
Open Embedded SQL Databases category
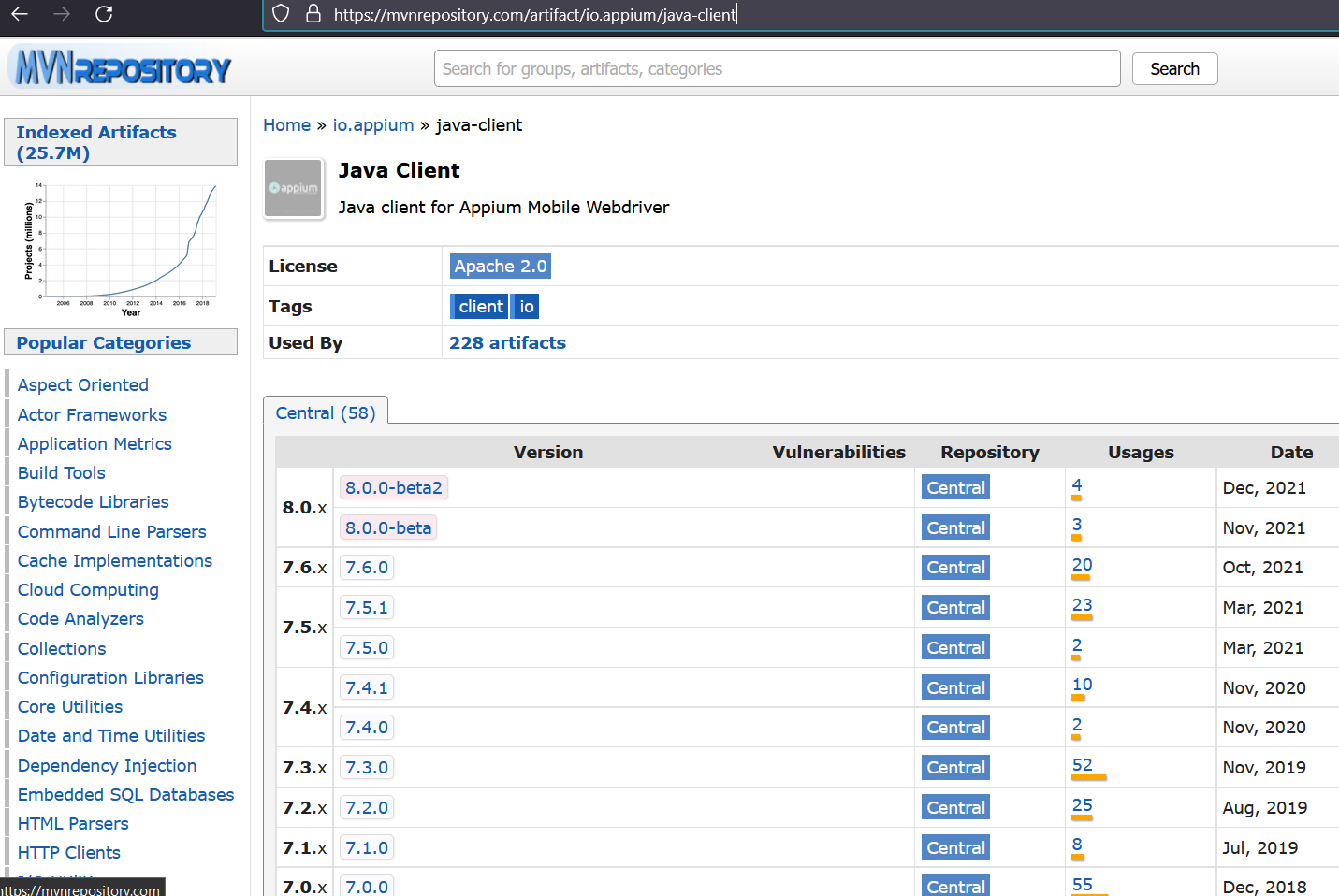point(126,795)
